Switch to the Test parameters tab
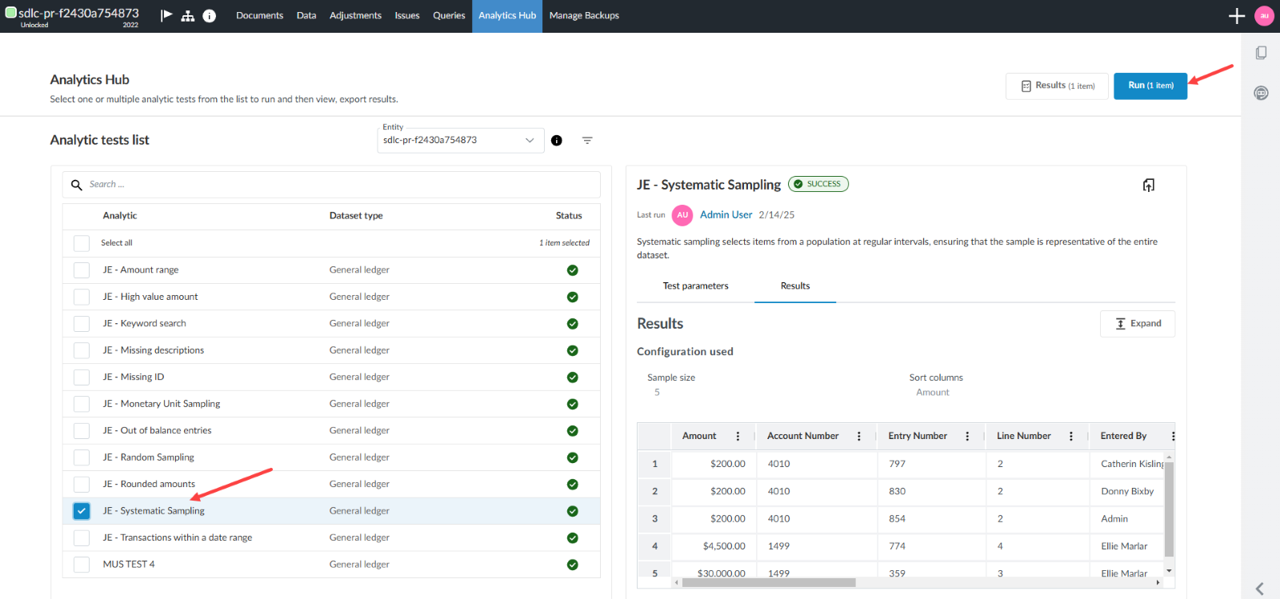The height and width of the screenshot is (599, 1280). 695,285
